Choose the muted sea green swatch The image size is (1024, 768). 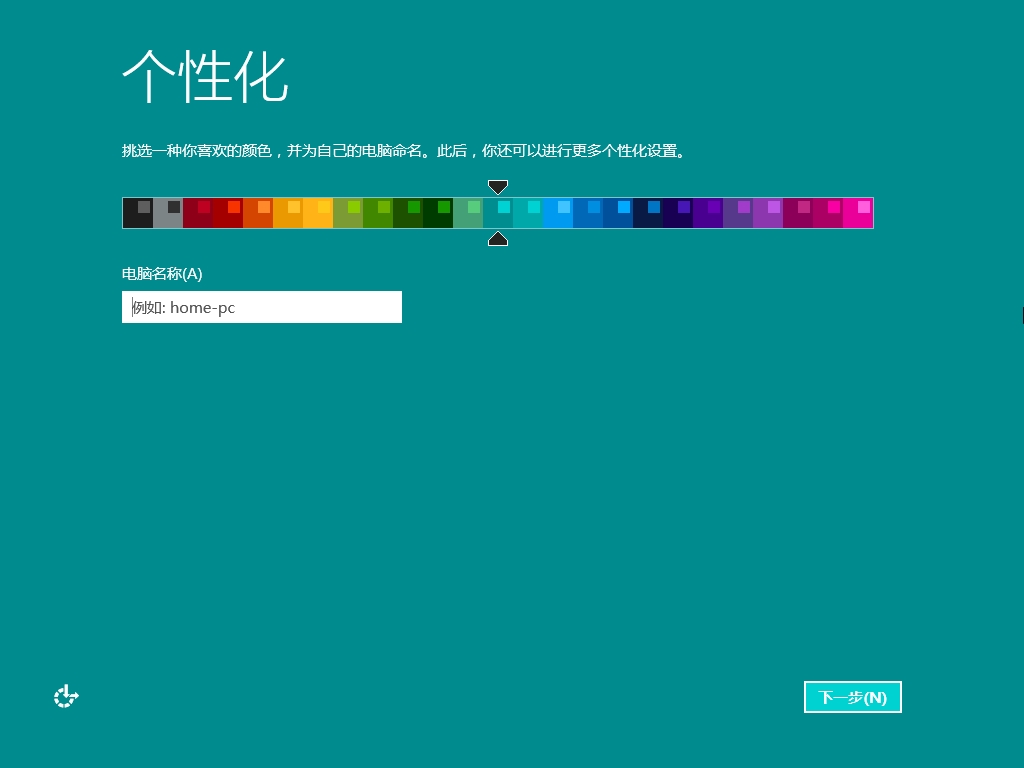point(468,213)
